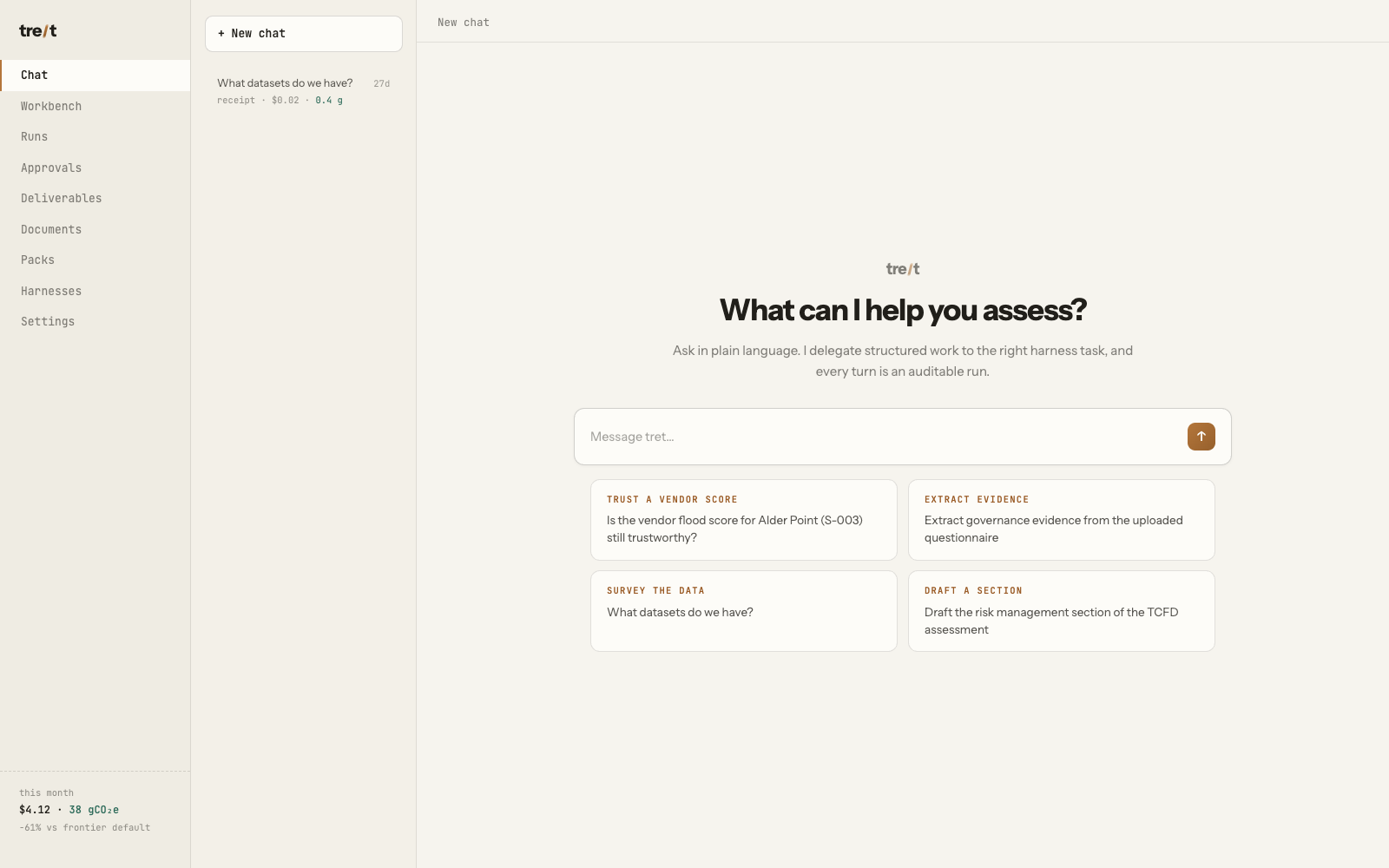
Task: Click the 'New chat' header title
Action: (x=464, y=23)
